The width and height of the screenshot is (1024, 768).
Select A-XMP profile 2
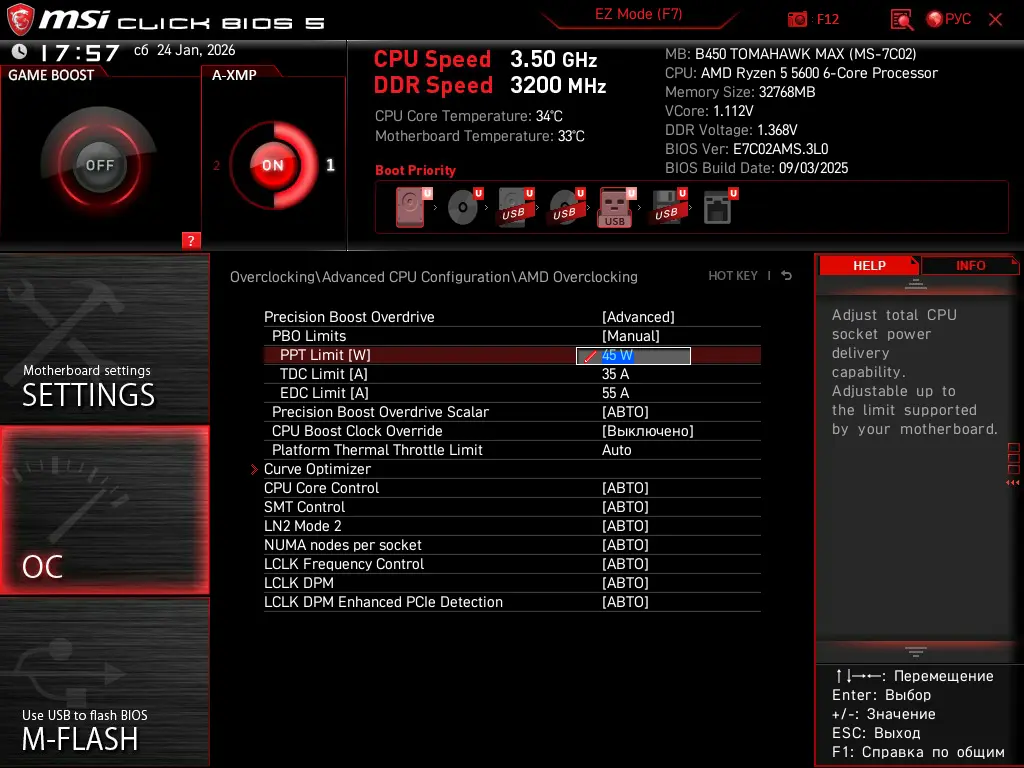tap(216, 166)
